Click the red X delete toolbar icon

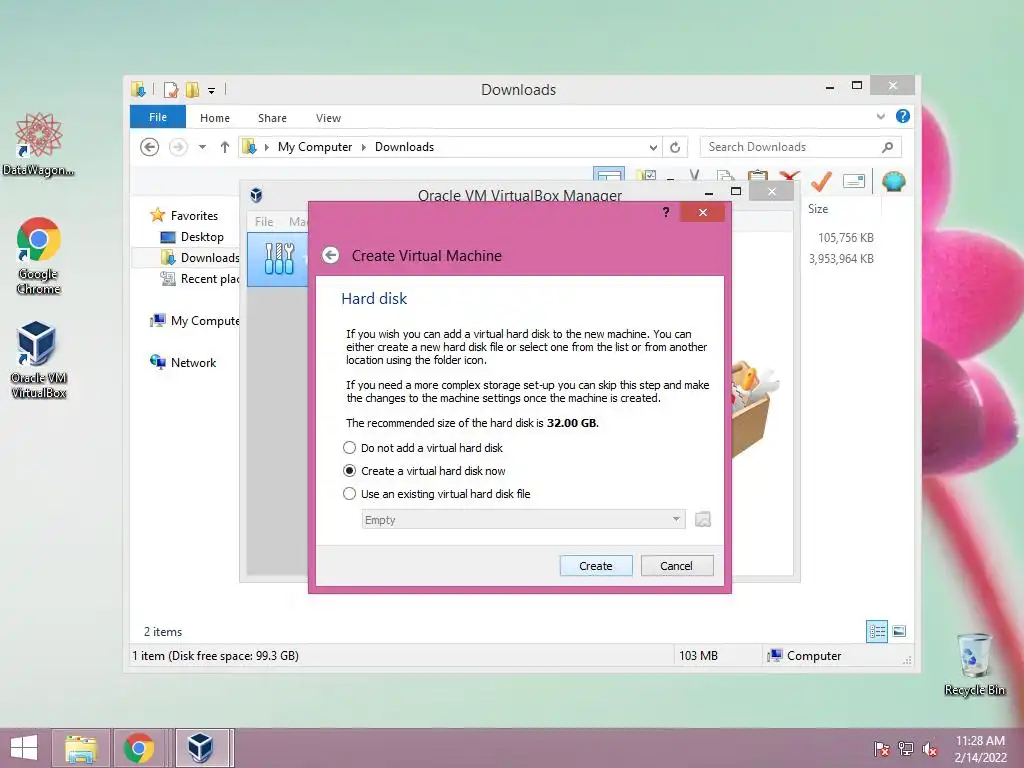[x=790, y=176]
